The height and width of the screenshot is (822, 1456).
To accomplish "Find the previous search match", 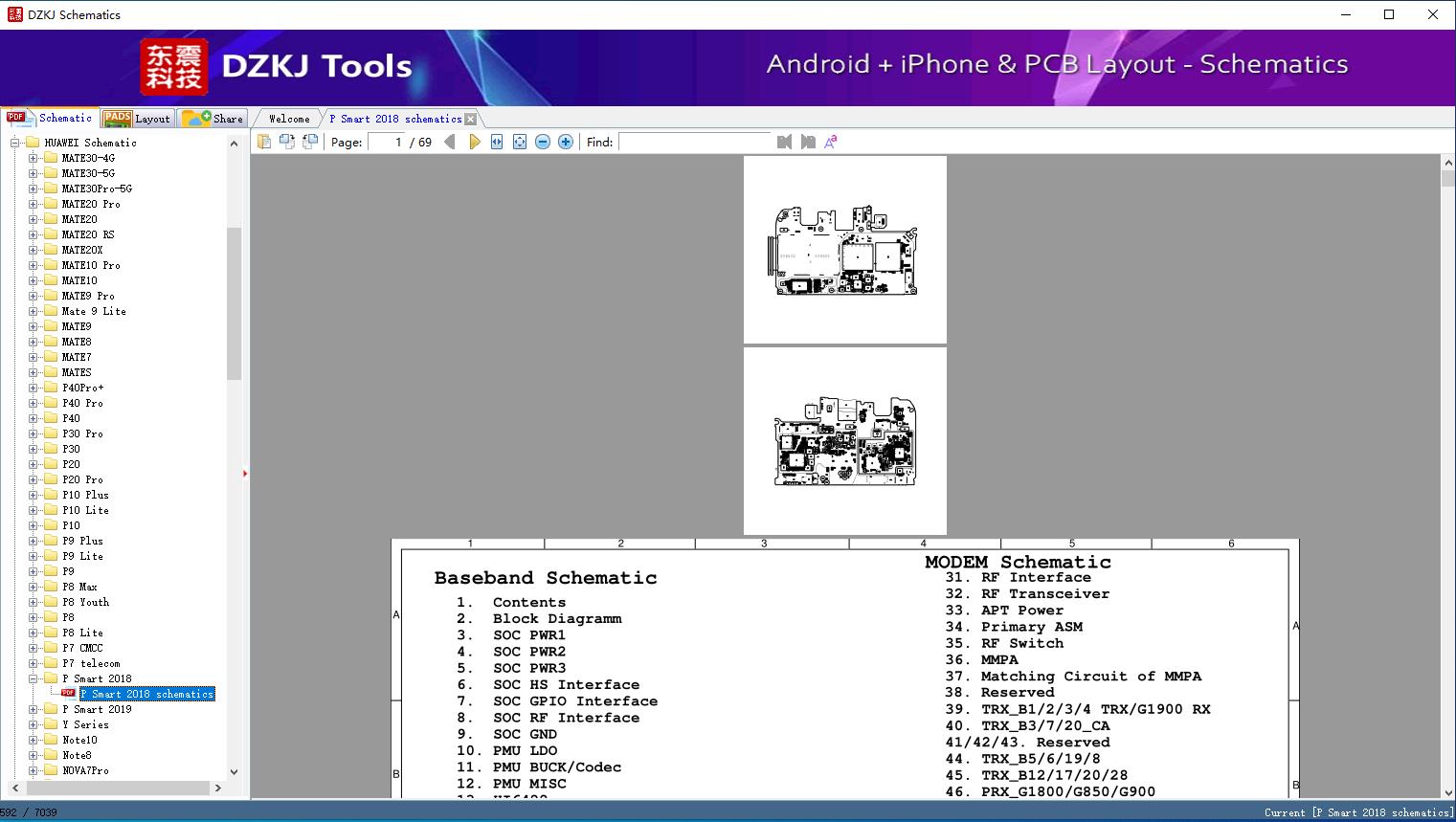I will (784, 142).
